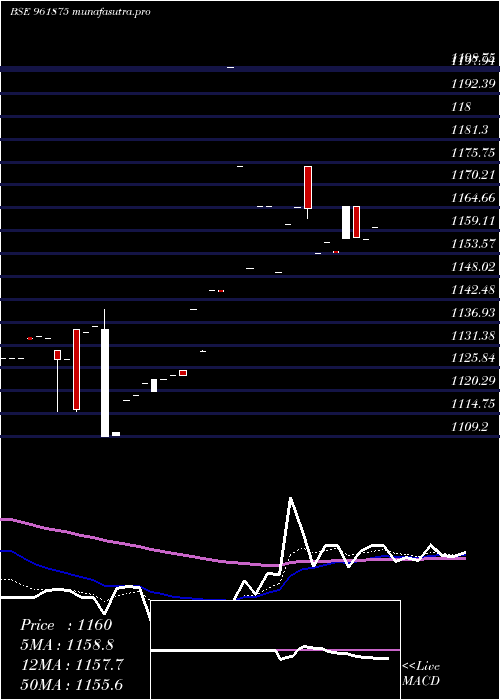Screen dimensions: 500x700
Task: Click the 50MA : 1155.6 readout
Action: point(71,684)
